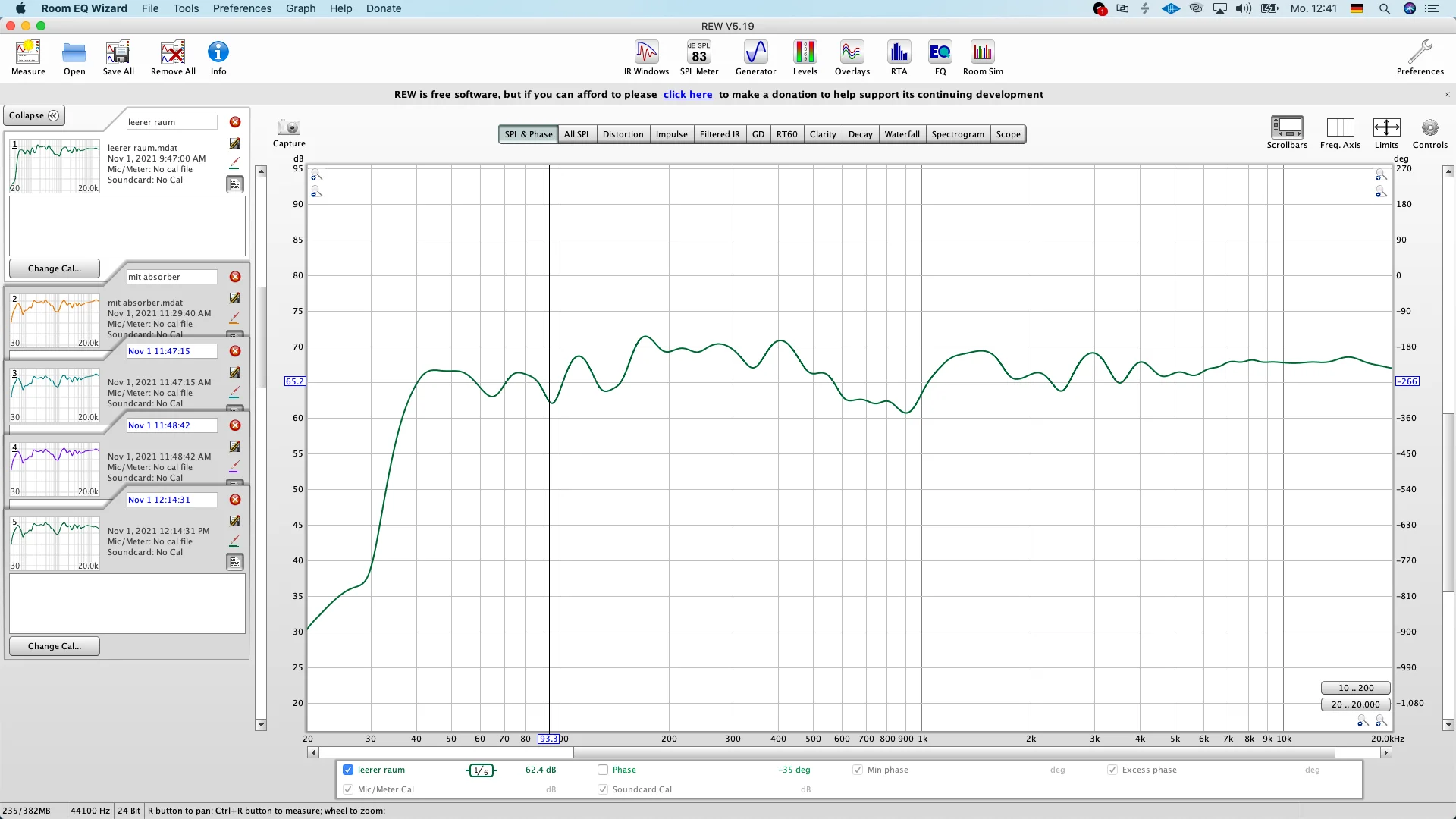Collapse the measurements panel
Image resolution: width=1456 pixels, height=819 pixels.
(x=34, y=115)
